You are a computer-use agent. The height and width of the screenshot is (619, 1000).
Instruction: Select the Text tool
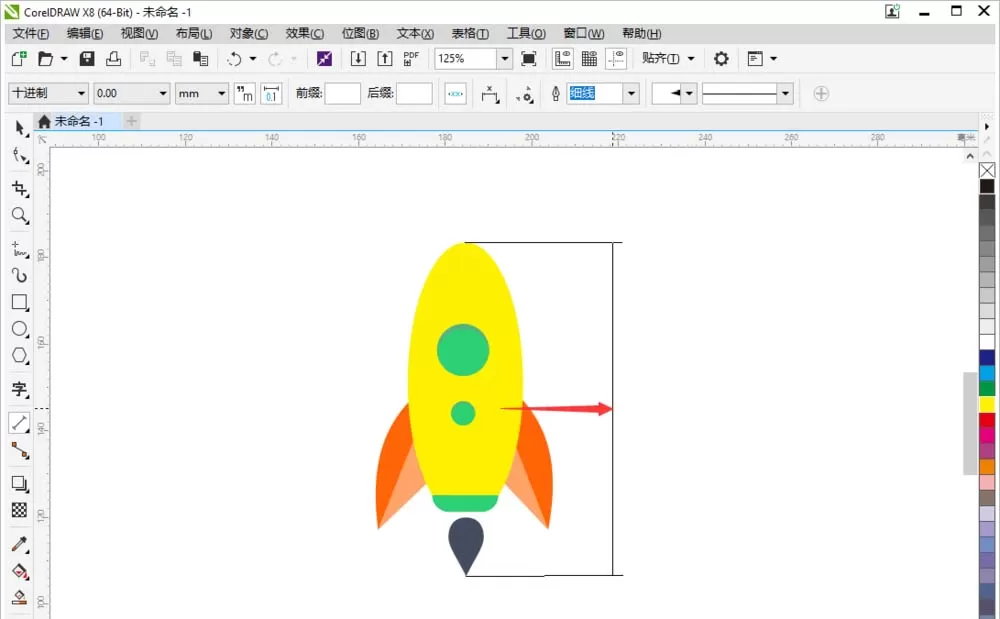click(20, 389)
